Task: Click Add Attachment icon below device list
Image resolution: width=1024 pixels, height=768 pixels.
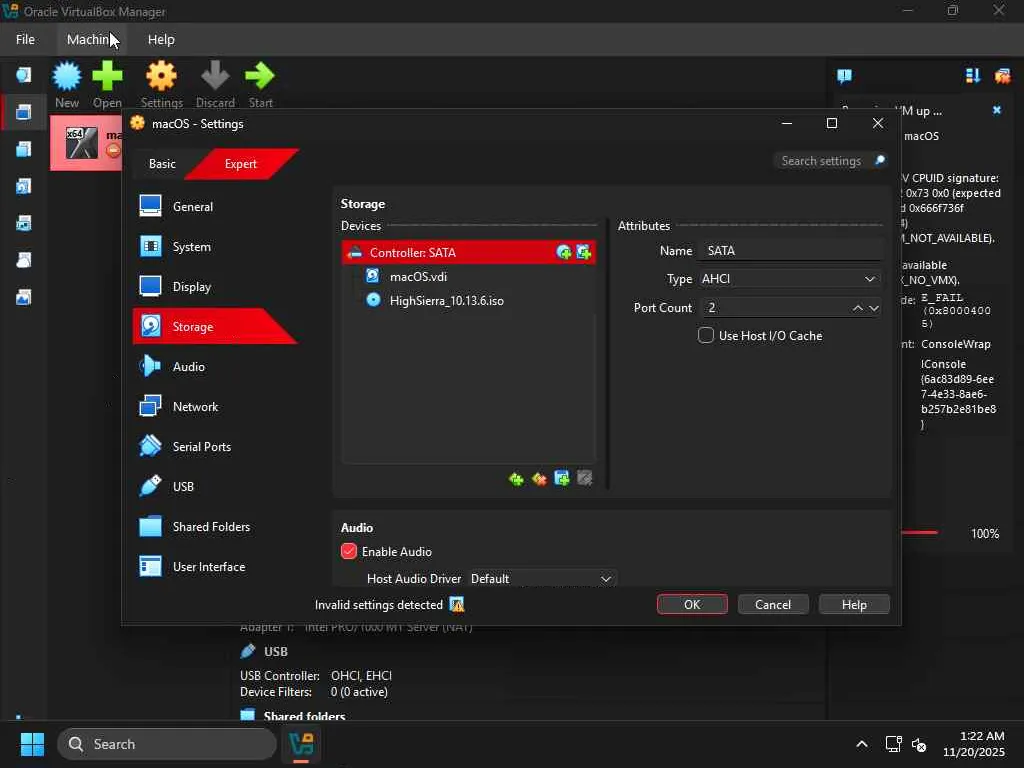Action: pos(562,479)
